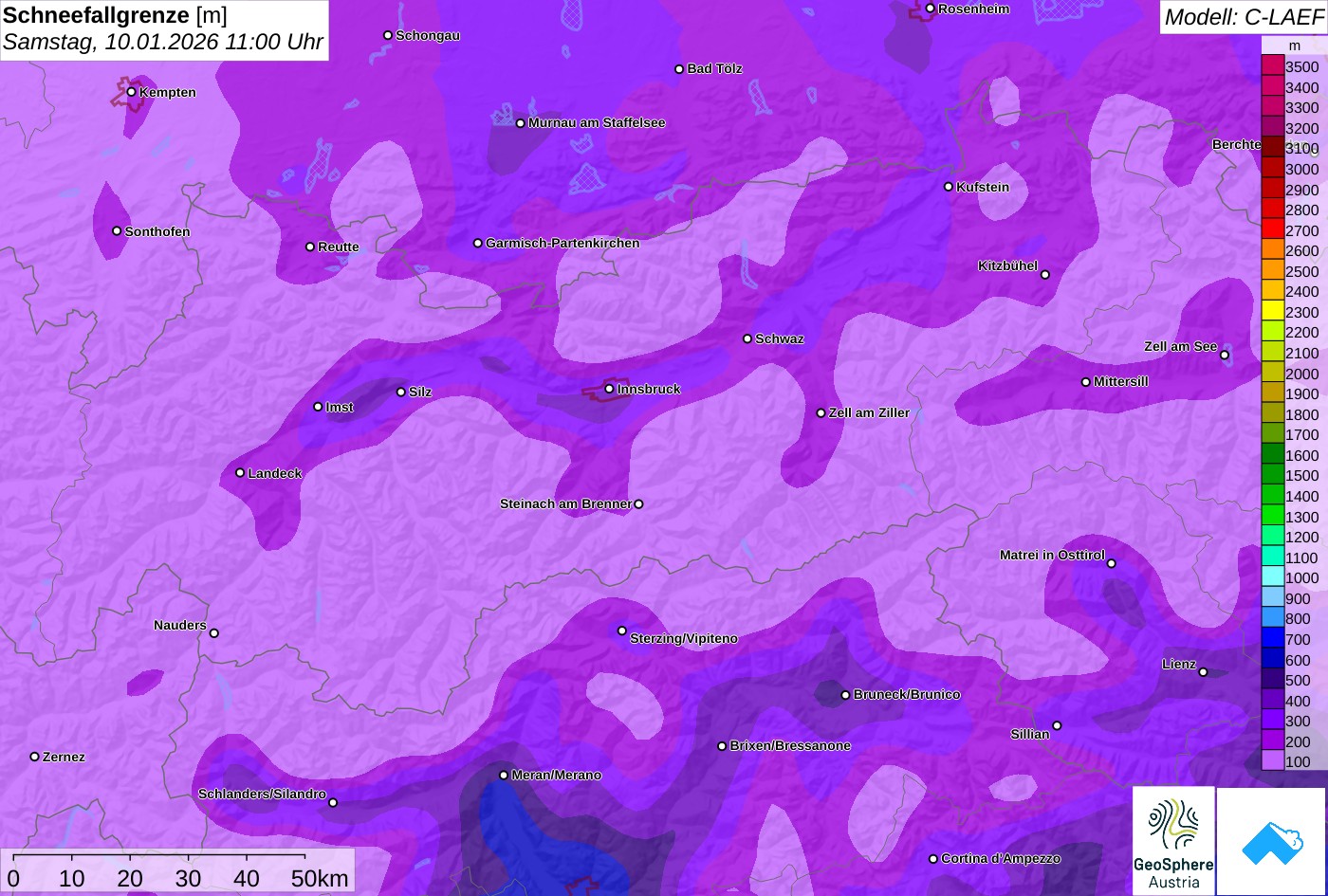Click the Zernez marker dot

click(x=34, y=757)
